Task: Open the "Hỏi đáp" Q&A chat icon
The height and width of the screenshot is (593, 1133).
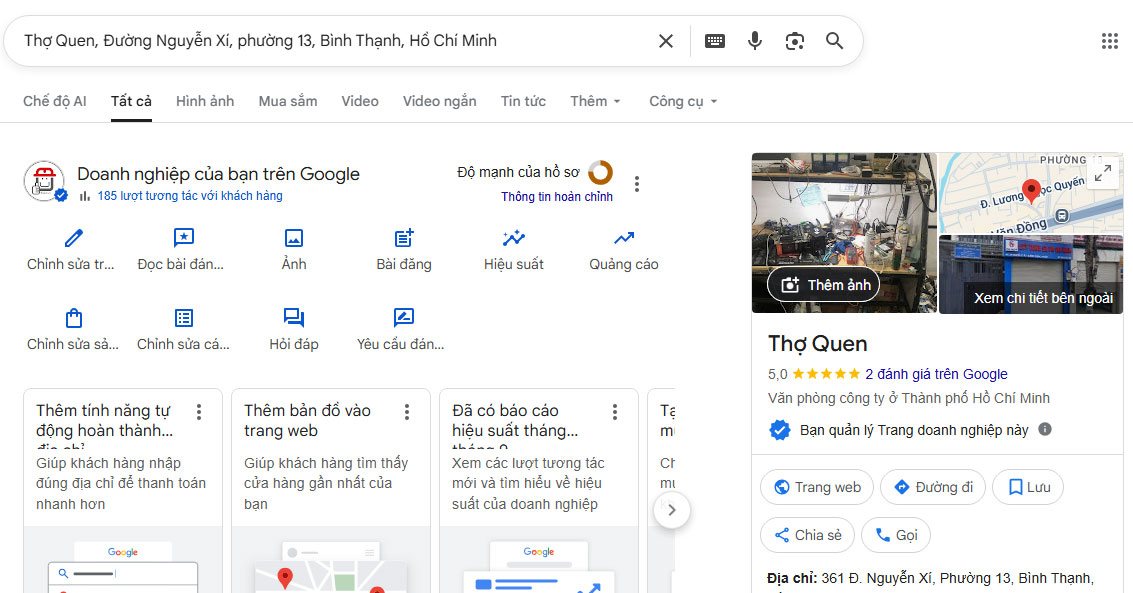Action: pos(293,316)
